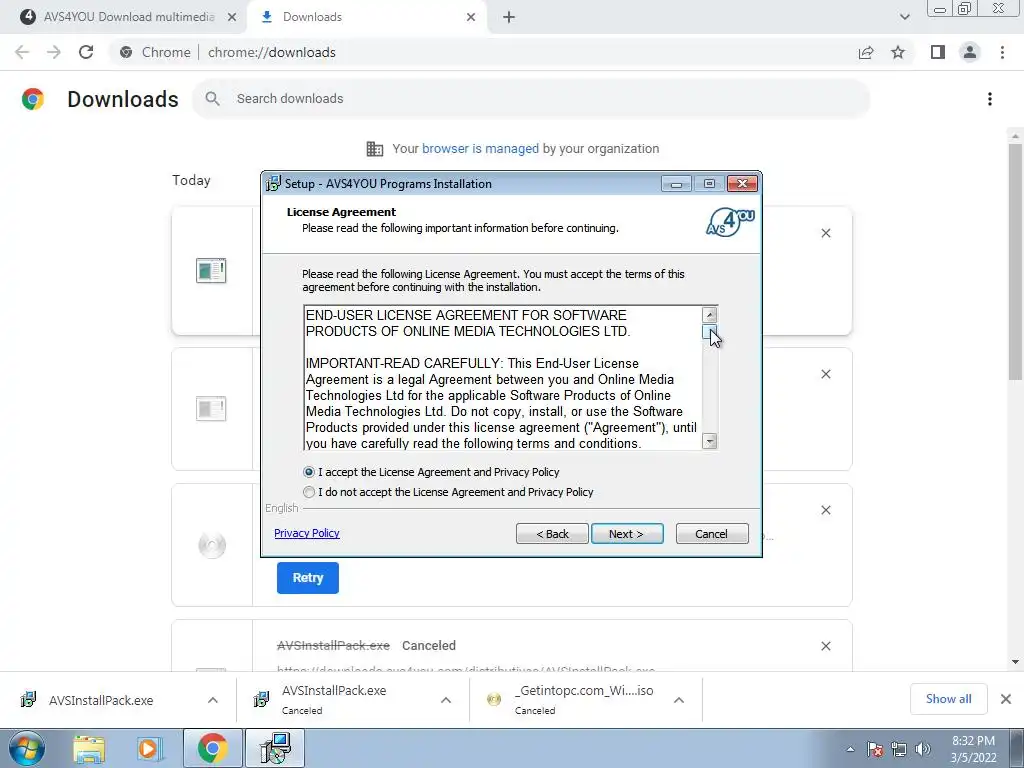This screenshot has height=768, width=1024.
Task: Select I do not accept License Agreement
Action: pyautogui.click(x=309, y=492)
